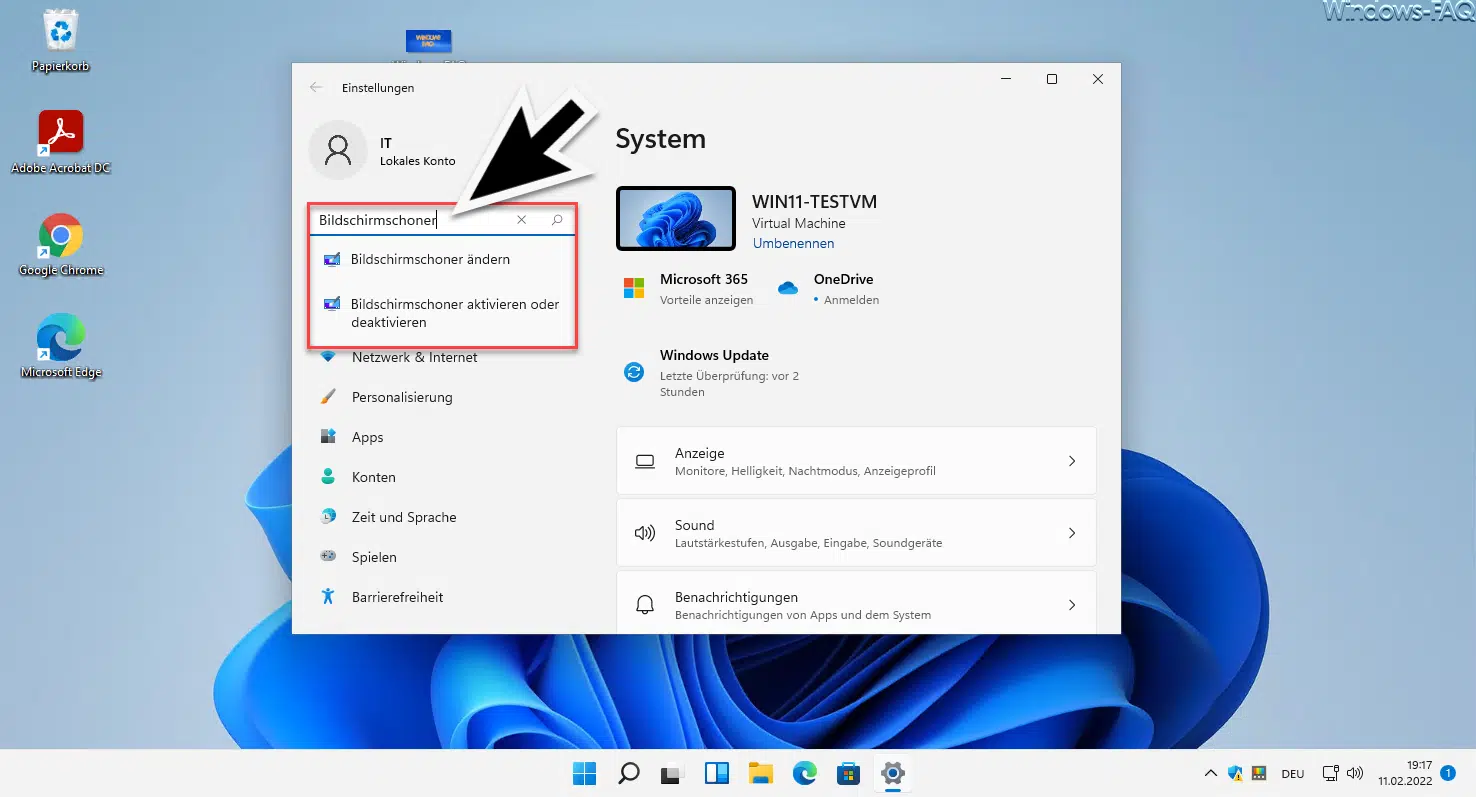1476x797 pixels.
Task: Click the magnifier icon in the settings search box
Action: click(x=557, y=220)
